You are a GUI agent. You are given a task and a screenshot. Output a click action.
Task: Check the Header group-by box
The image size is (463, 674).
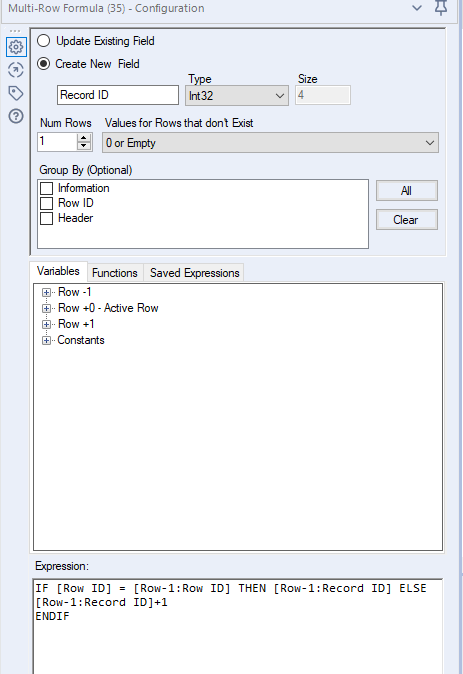[46, 218]
